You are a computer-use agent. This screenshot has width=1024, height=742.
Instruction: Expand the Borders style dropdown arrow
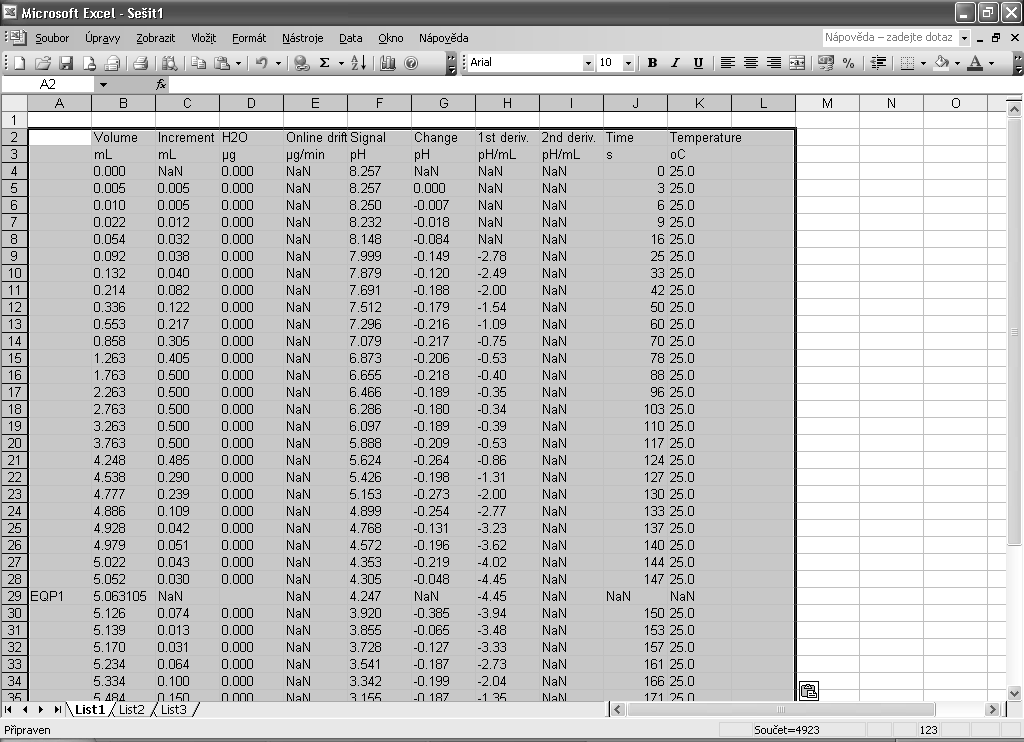tap(923, 63)
